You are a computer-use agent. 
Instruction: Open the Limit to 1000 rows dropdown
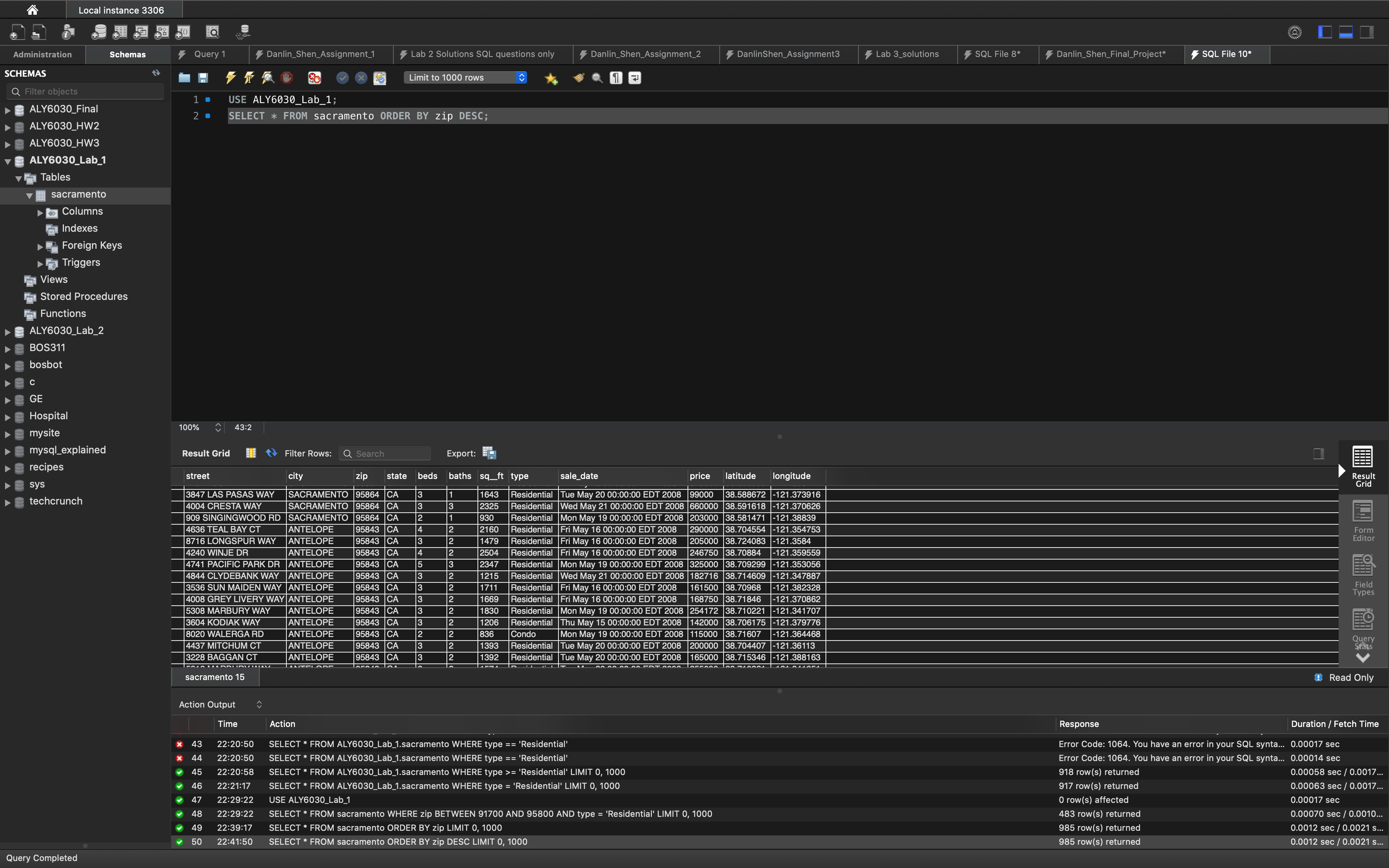(465, 77)
